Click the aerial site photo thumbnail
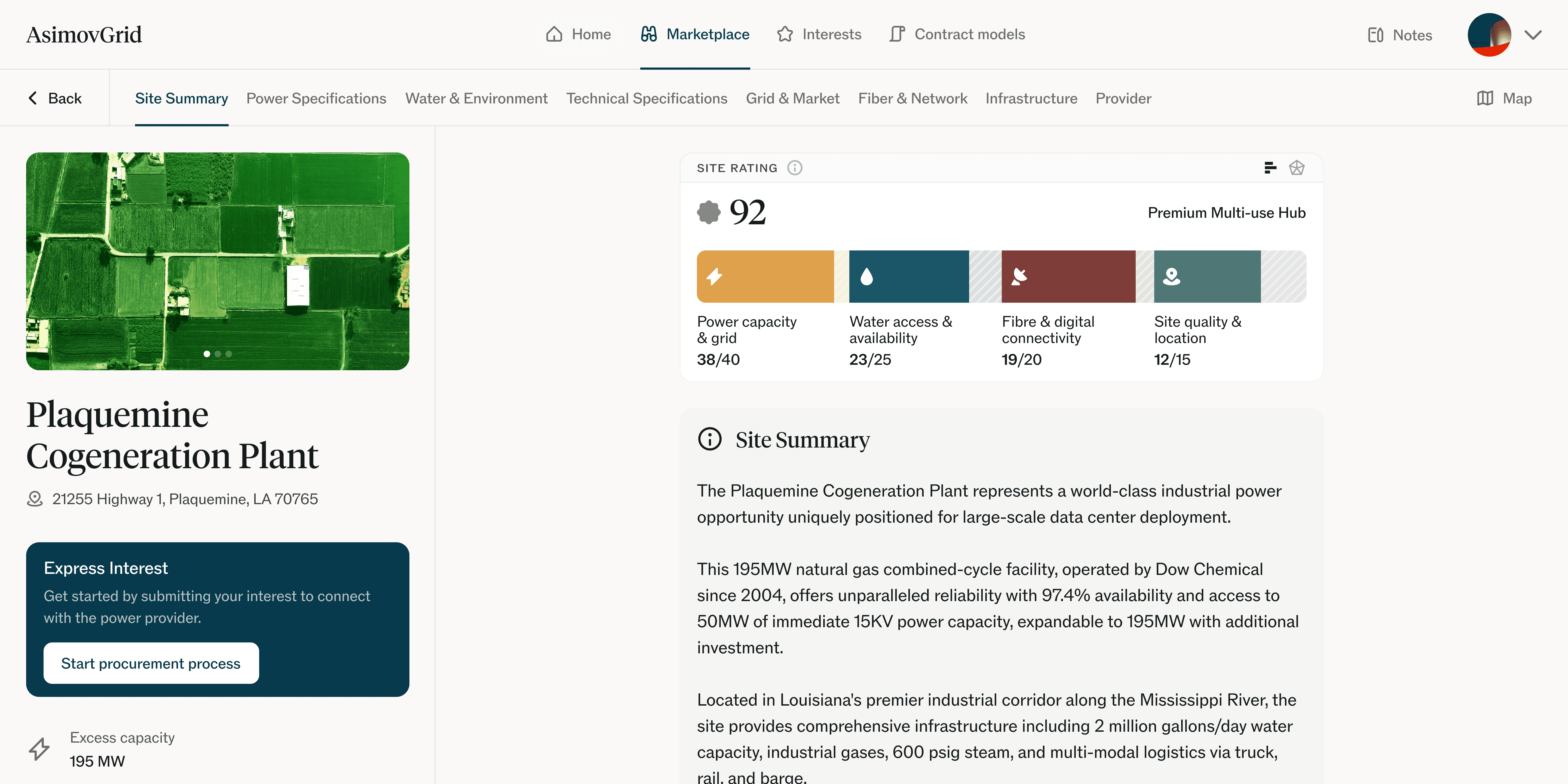The width and height of the screenshot is (1568, 784). tap(217, 256)
